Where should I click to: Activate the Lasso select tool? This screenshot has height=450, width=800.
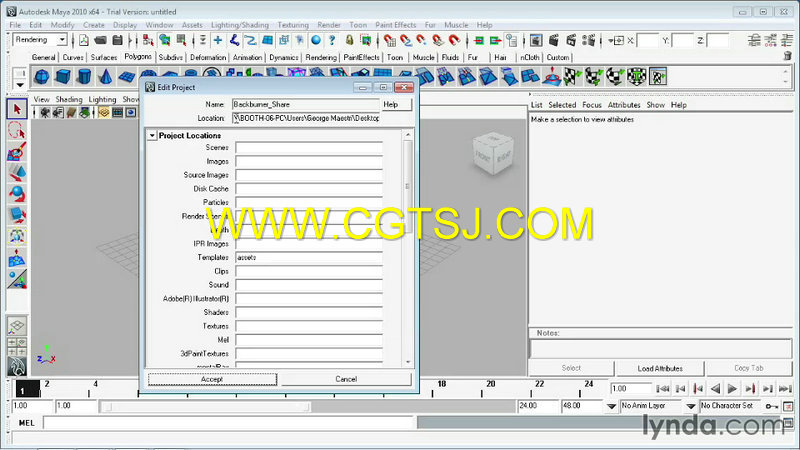17,131
